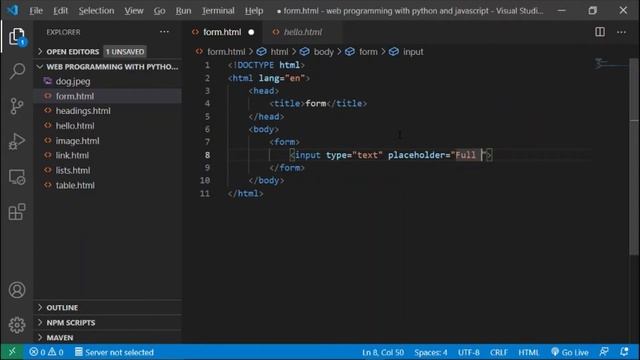Click the body breadcrumb item
This screenshot has width=640, height=360.
point(324,52)
